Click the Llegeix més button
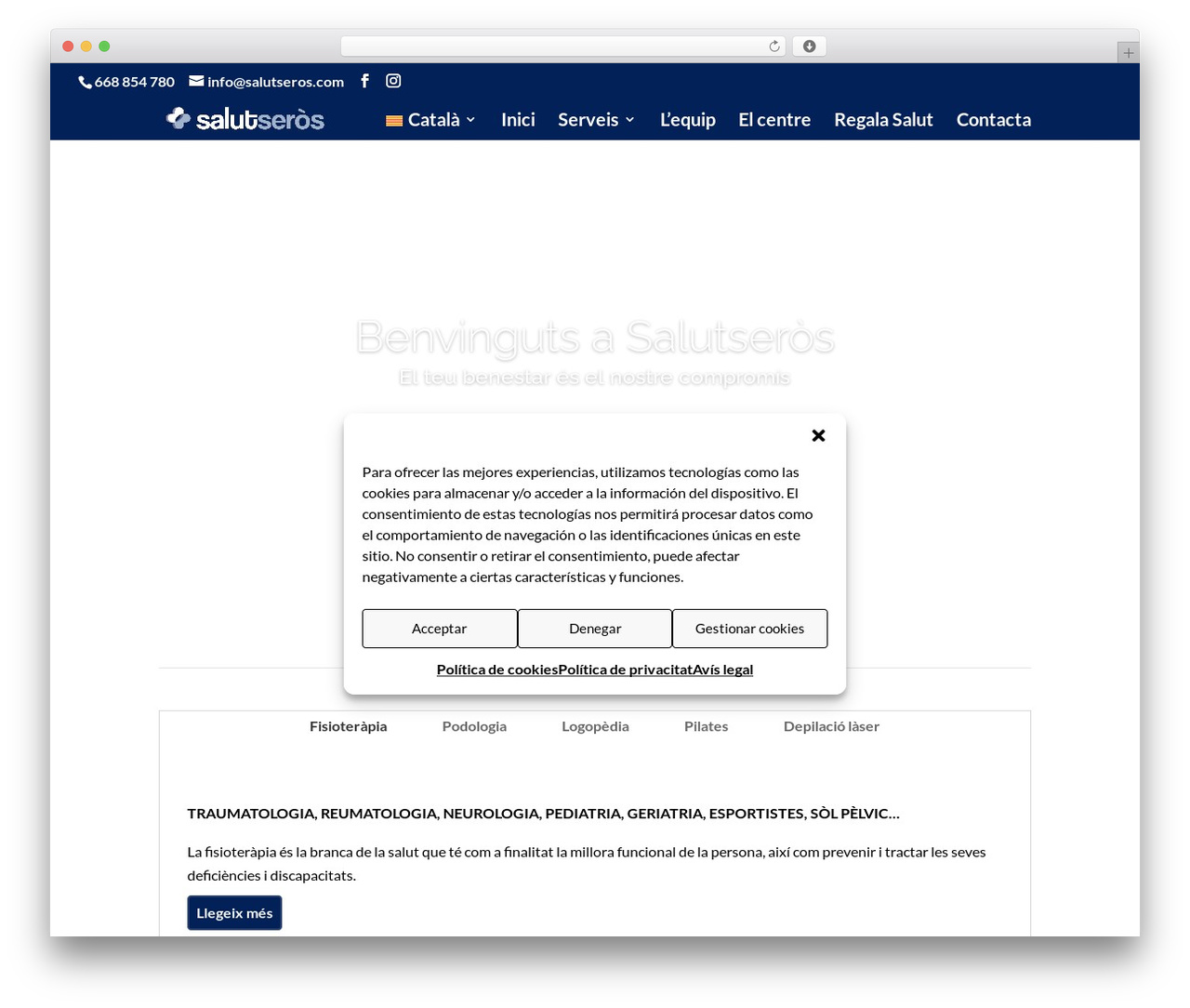 point(234,913)
